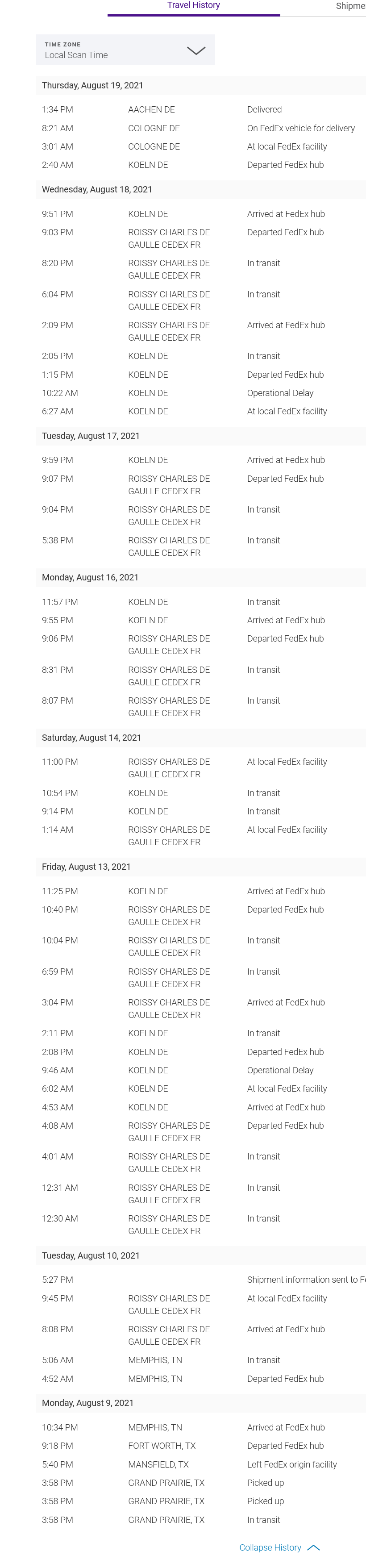Click the Collapse History link

[x=270, y=1547]
